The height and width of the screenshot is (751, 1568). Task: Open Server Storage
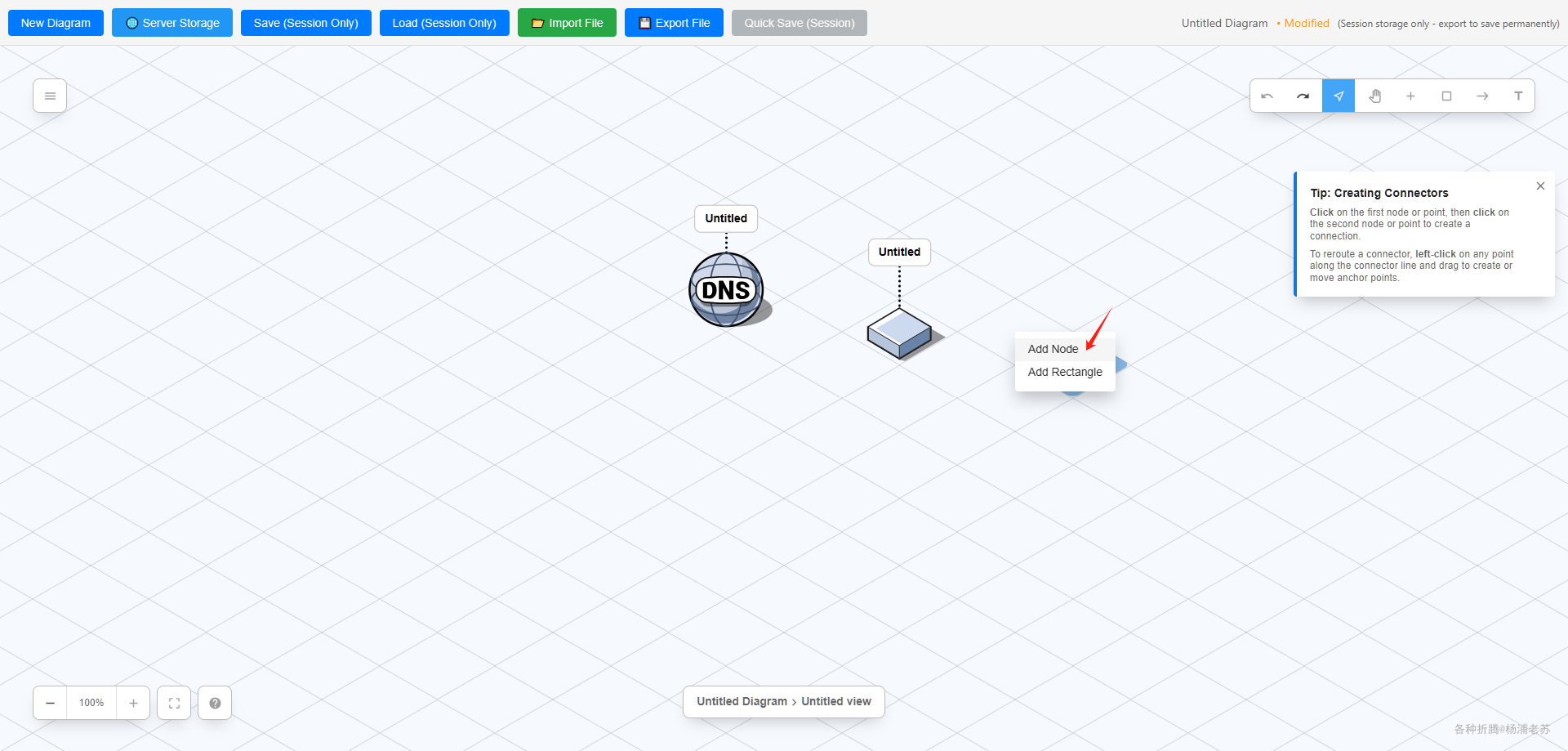pos(172,23)
